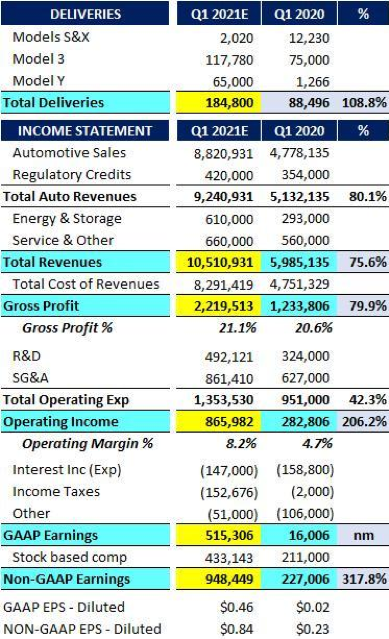Screen dimensions: 389x639
Task: Click the Operating Margin % 8.2% cell
Action: [x=241, y=444]
